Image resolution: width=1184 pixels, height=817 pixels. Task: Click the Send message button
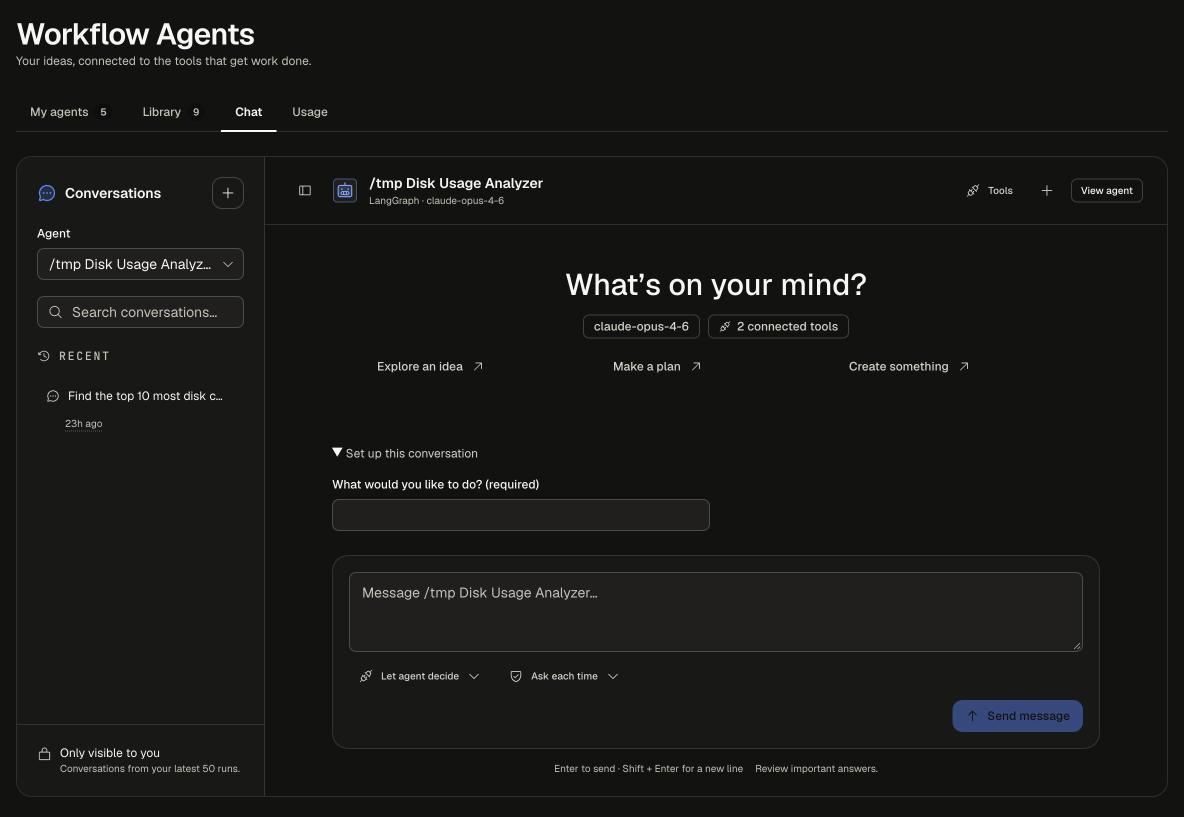(x=1017, y=716)
